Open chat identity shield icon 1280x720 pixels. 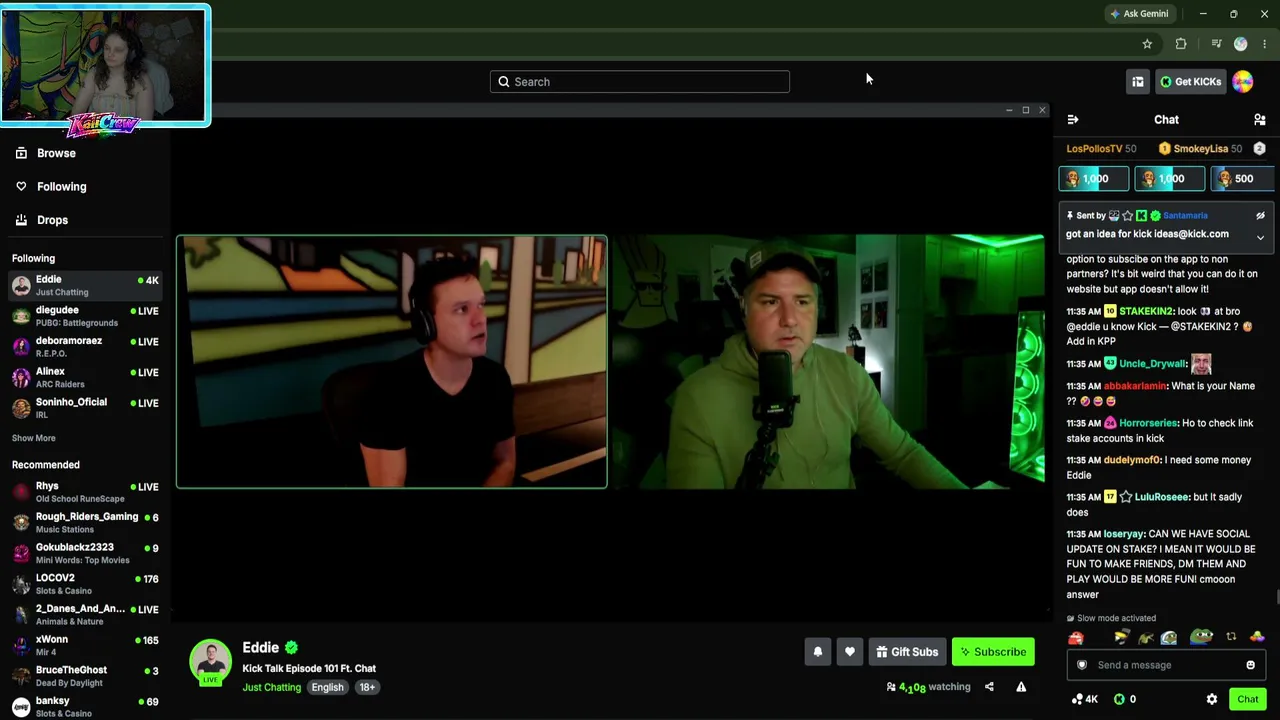pyautogui.click(x=1082, y=665)
